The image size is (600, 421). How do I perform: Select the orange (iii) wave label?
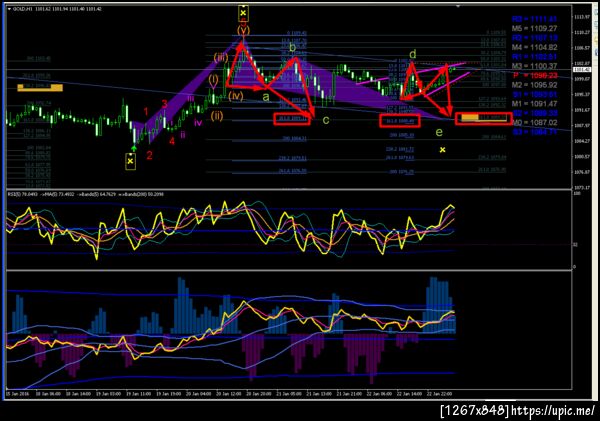[221, 58]
